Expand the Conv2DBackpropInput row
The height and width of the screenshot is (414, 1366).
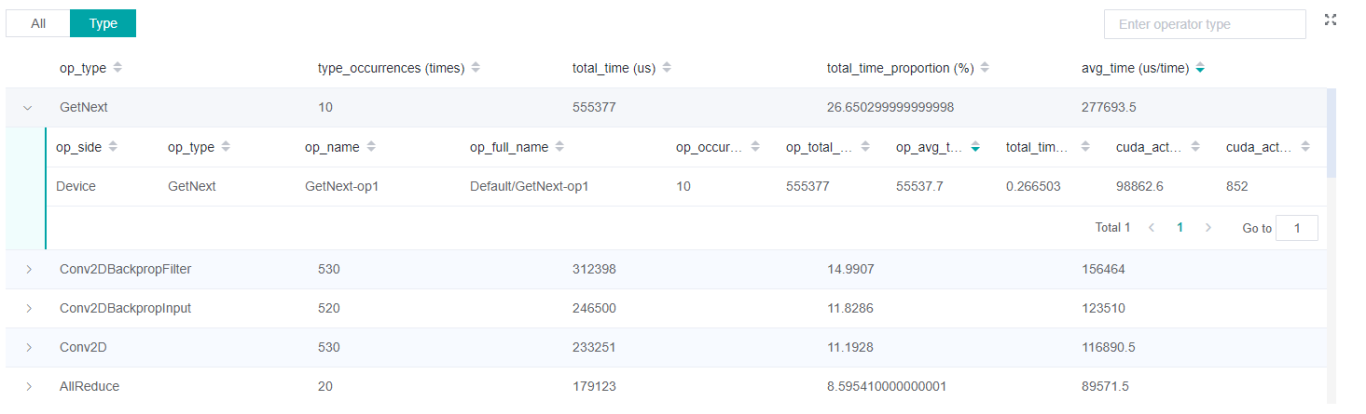click(28, 308)
